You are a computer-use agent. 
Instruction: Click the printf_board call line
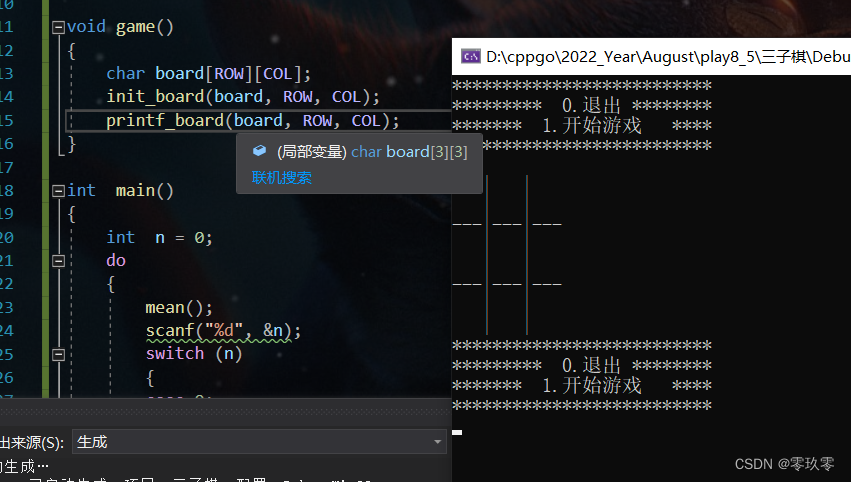[x=252, y=120]
